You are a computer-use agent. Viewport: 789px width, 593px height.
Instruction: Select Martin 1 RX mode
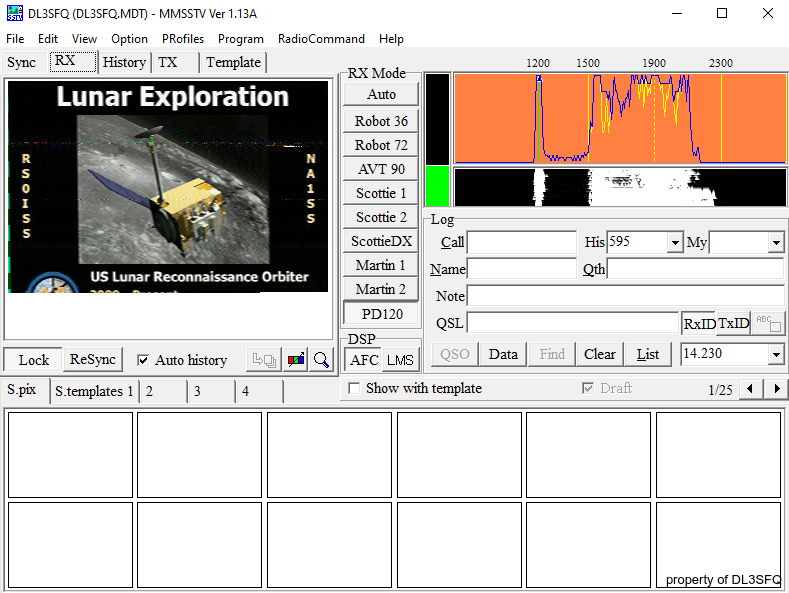[381, 265]
